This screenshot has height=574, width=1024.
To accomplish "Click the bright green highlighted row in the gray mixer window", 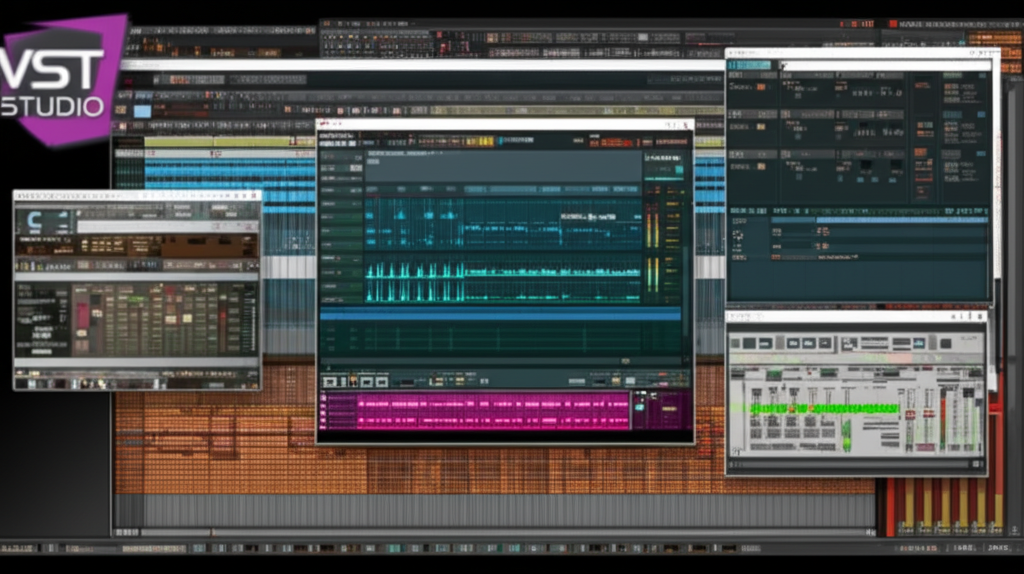I will pos(824,409).
